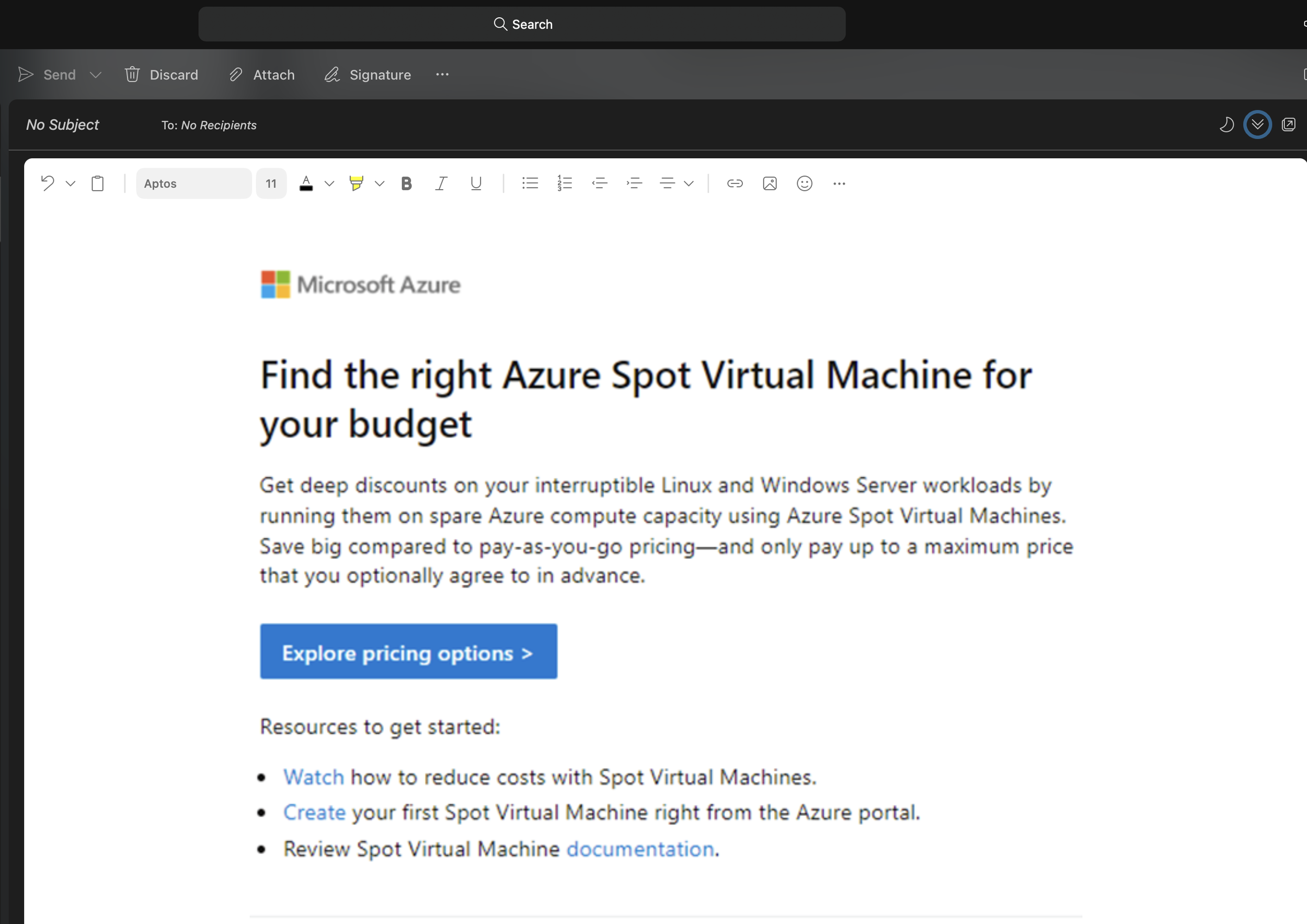Insert a numbered list
The width and height of the screenshot is (1307, 924).
(x=564, y=183)
